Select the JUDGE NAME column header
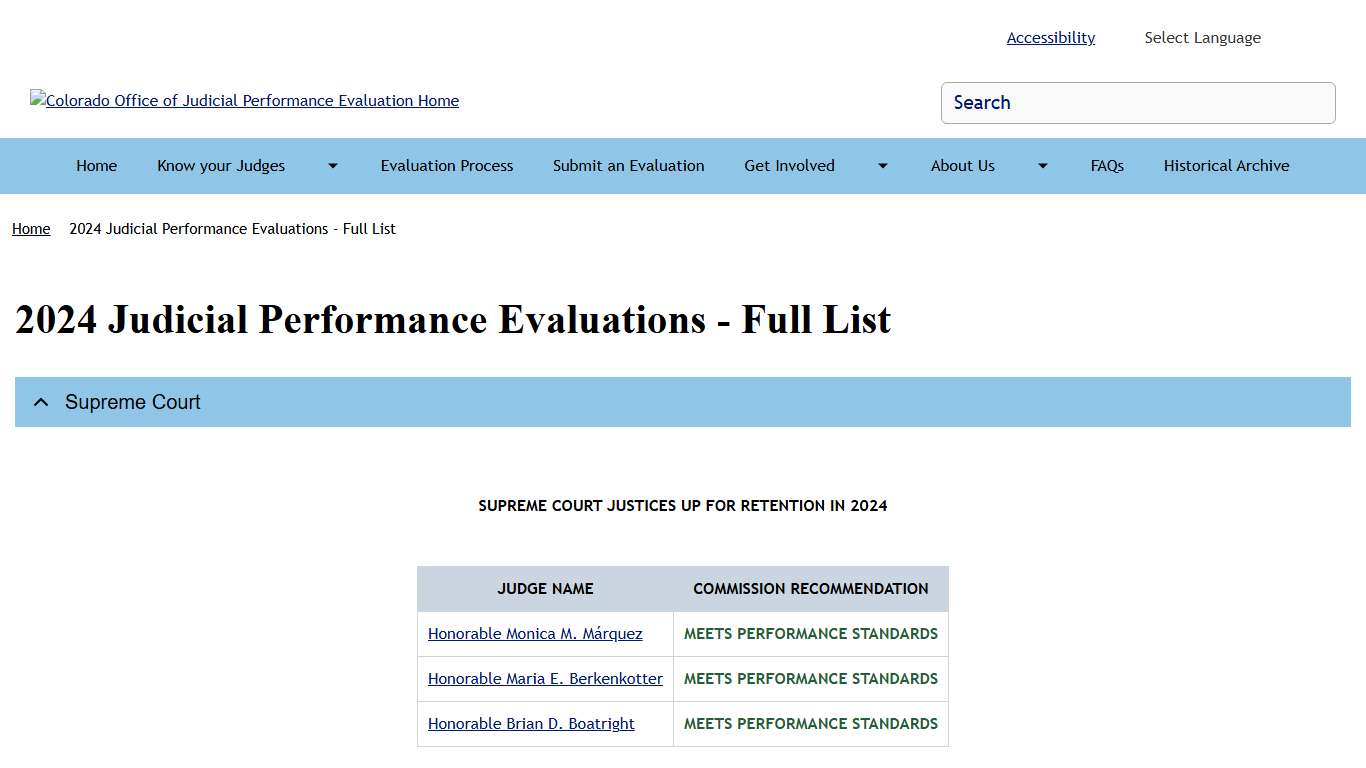 click(x=545, y=589)
